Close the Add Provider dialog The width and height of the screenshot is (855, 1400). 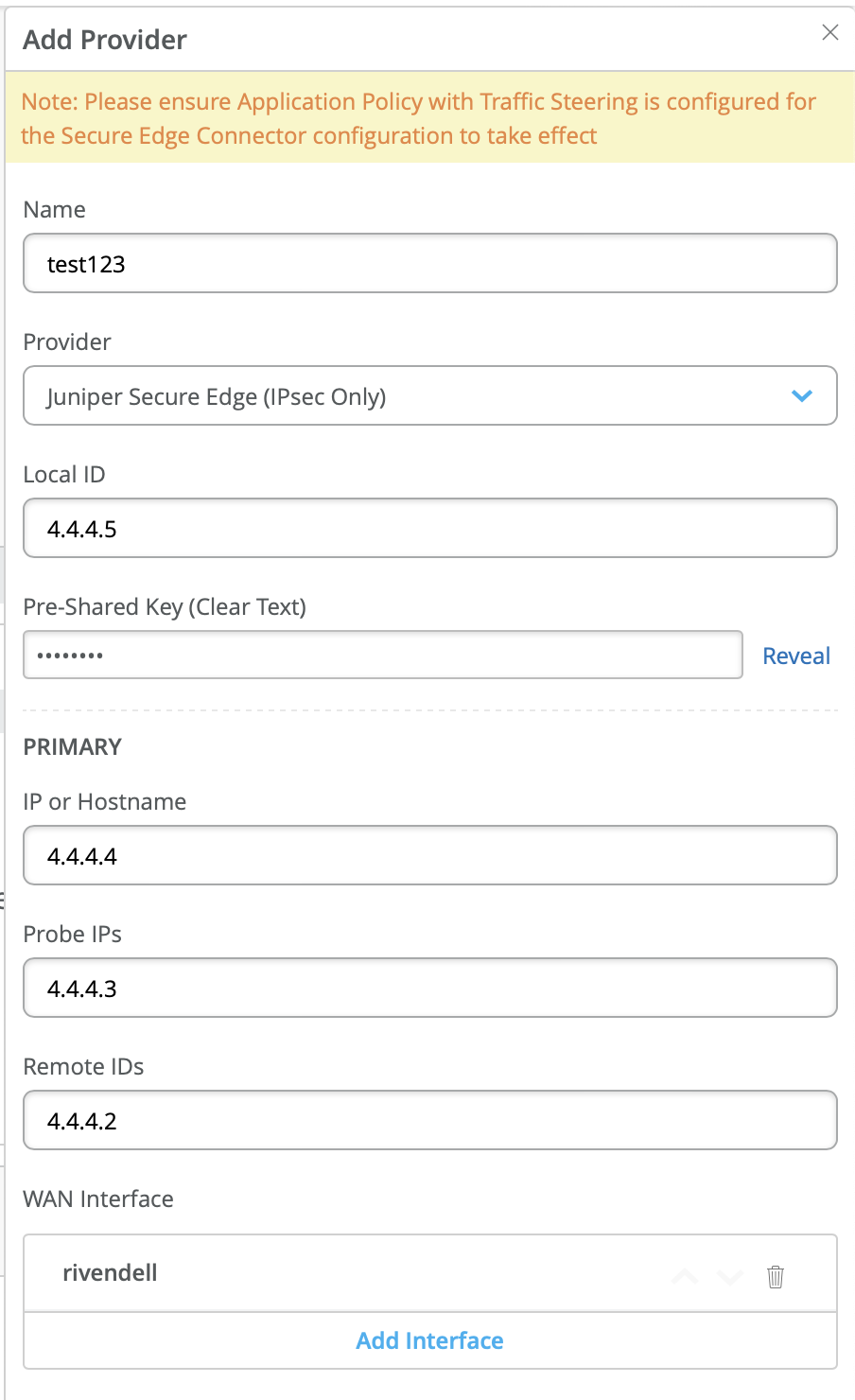830,33
